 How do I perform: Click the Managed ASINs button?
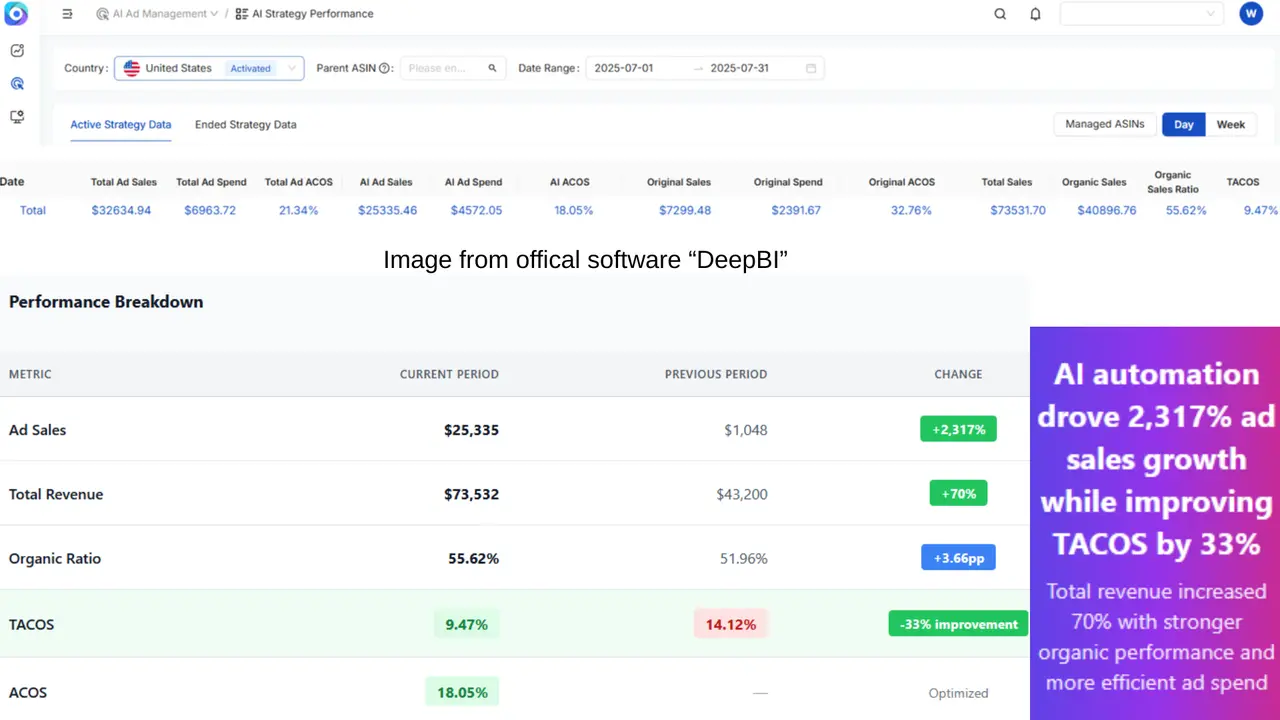click(1104, 124)
